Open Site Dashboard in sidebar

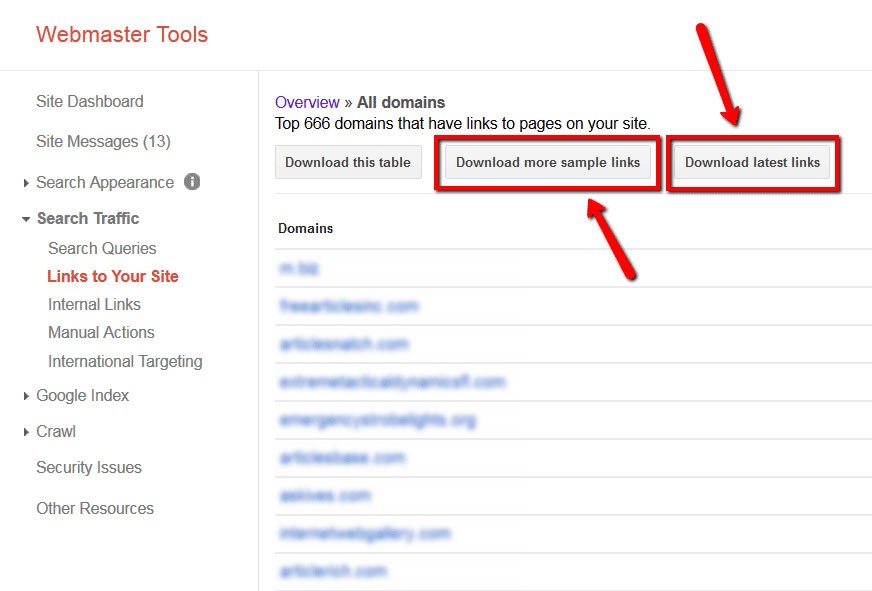pos(90,101)
